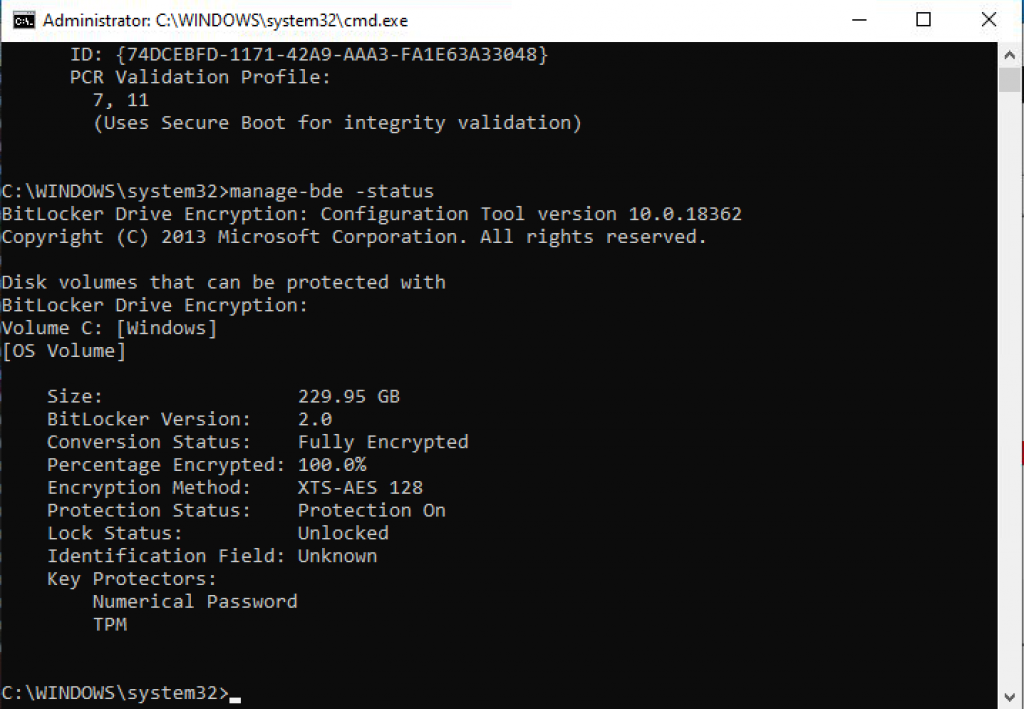Click the Numerical Password key protector entry
The height and width of the screenshot is (709, 1024).
click(194, 601)
